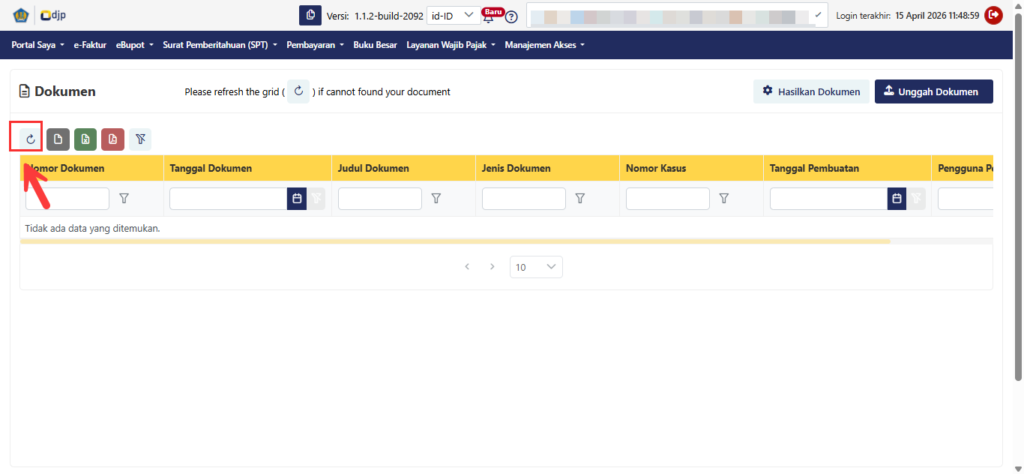Select Buku Besar in the navigation bar
This screenshot has height=474, width=1024.
pyautogui.click(x=375, y=45)
